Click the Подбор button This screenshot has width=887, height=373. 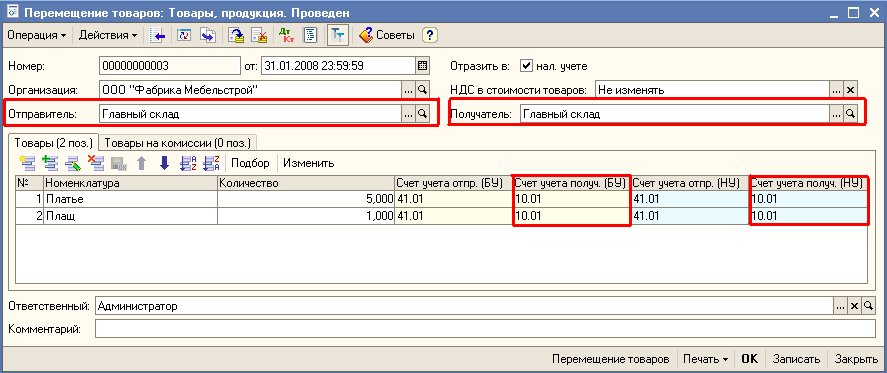[x=251, y=164]
